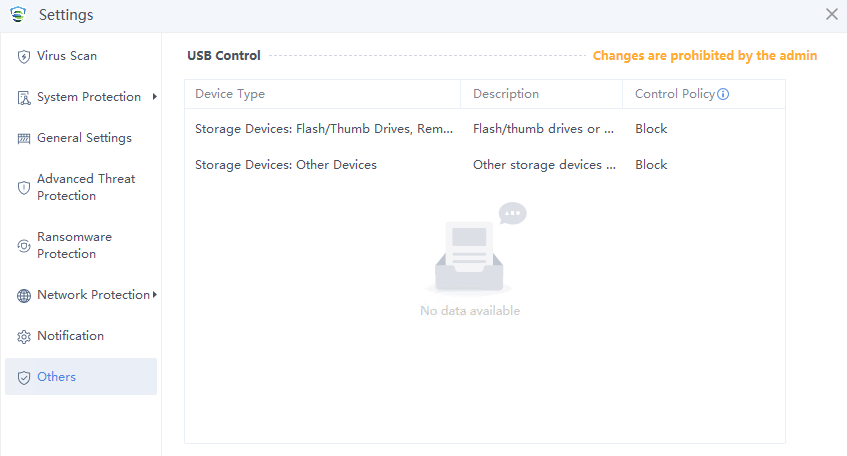Click the System Protection sidebar icon
The height and width of the screenshot is (456, 847).
(x=24, y=98)
